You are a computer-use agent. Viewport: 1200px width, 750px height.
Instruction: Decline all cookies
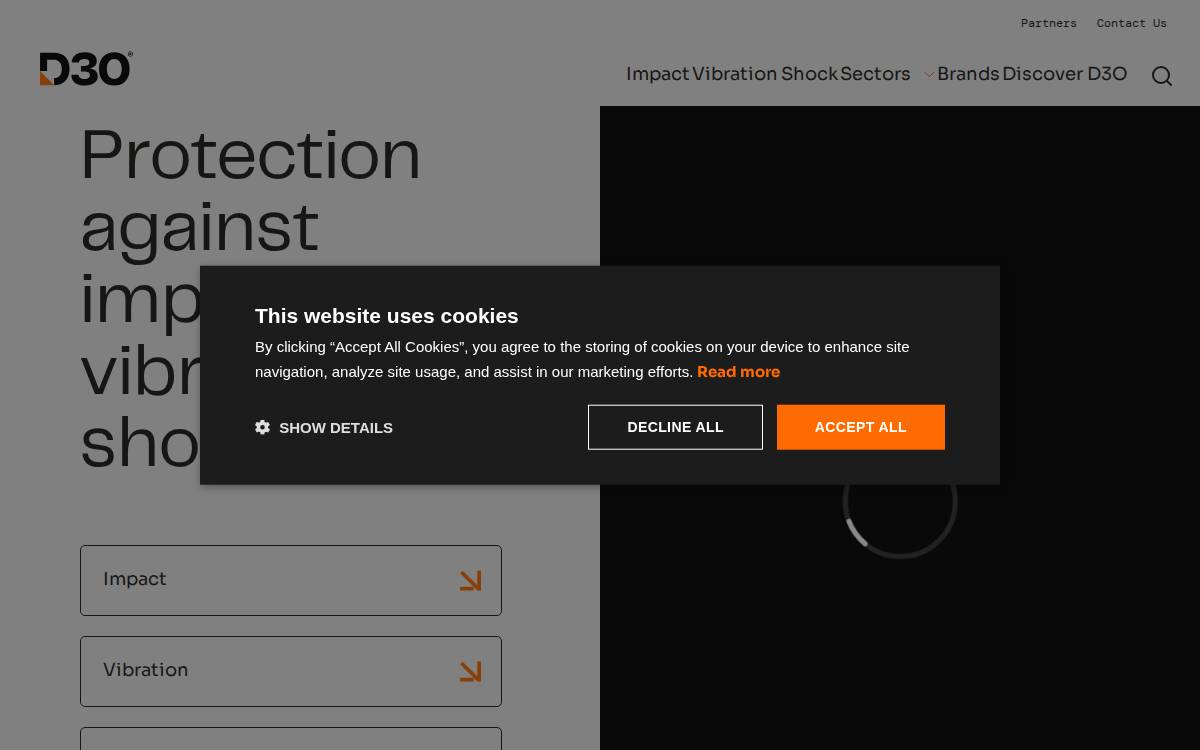point(675,427)
